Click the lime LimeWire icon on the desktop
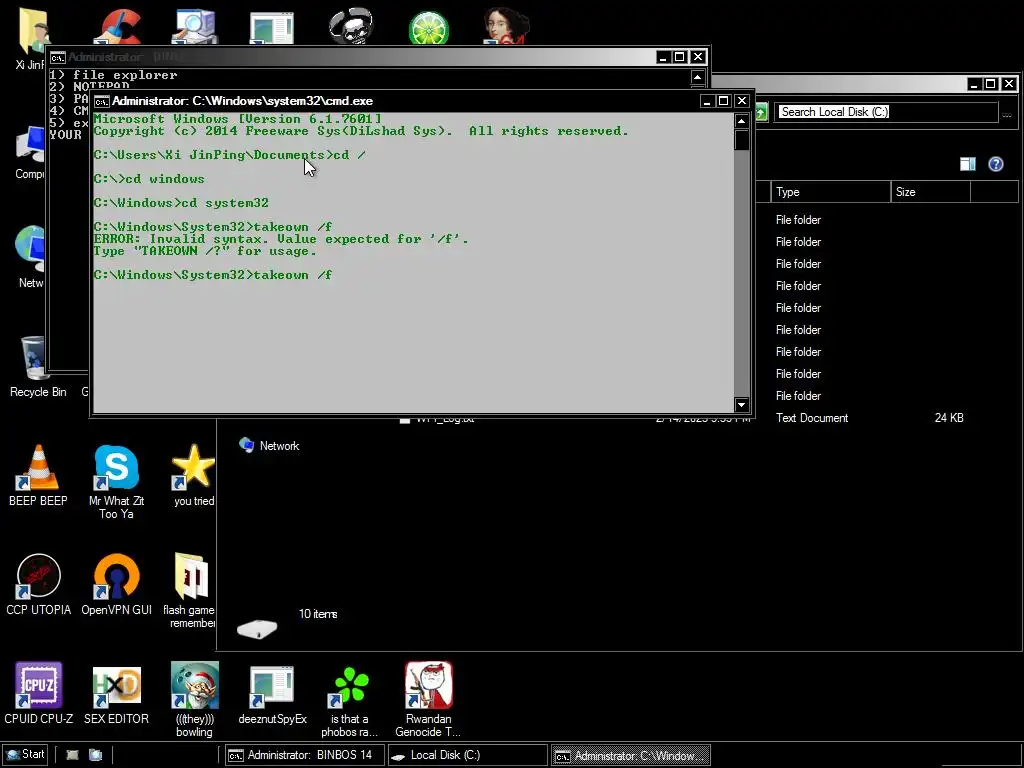 point(428,29)
